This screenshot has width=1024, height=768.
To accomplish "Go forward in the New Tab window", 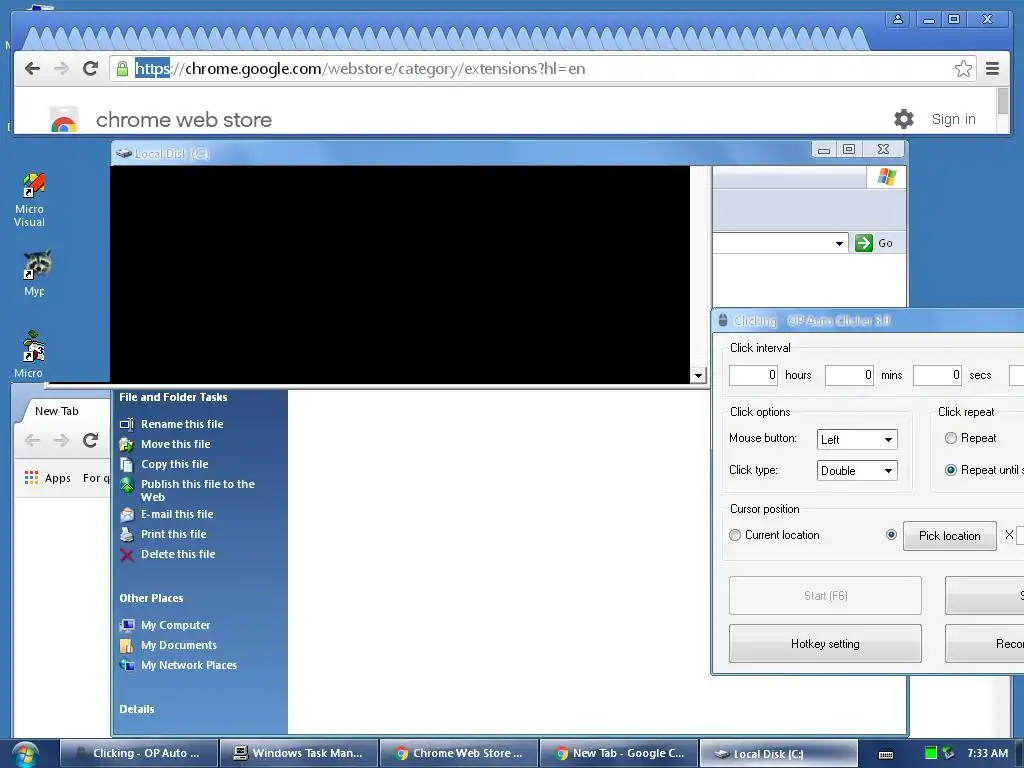I will pos(61,440).
